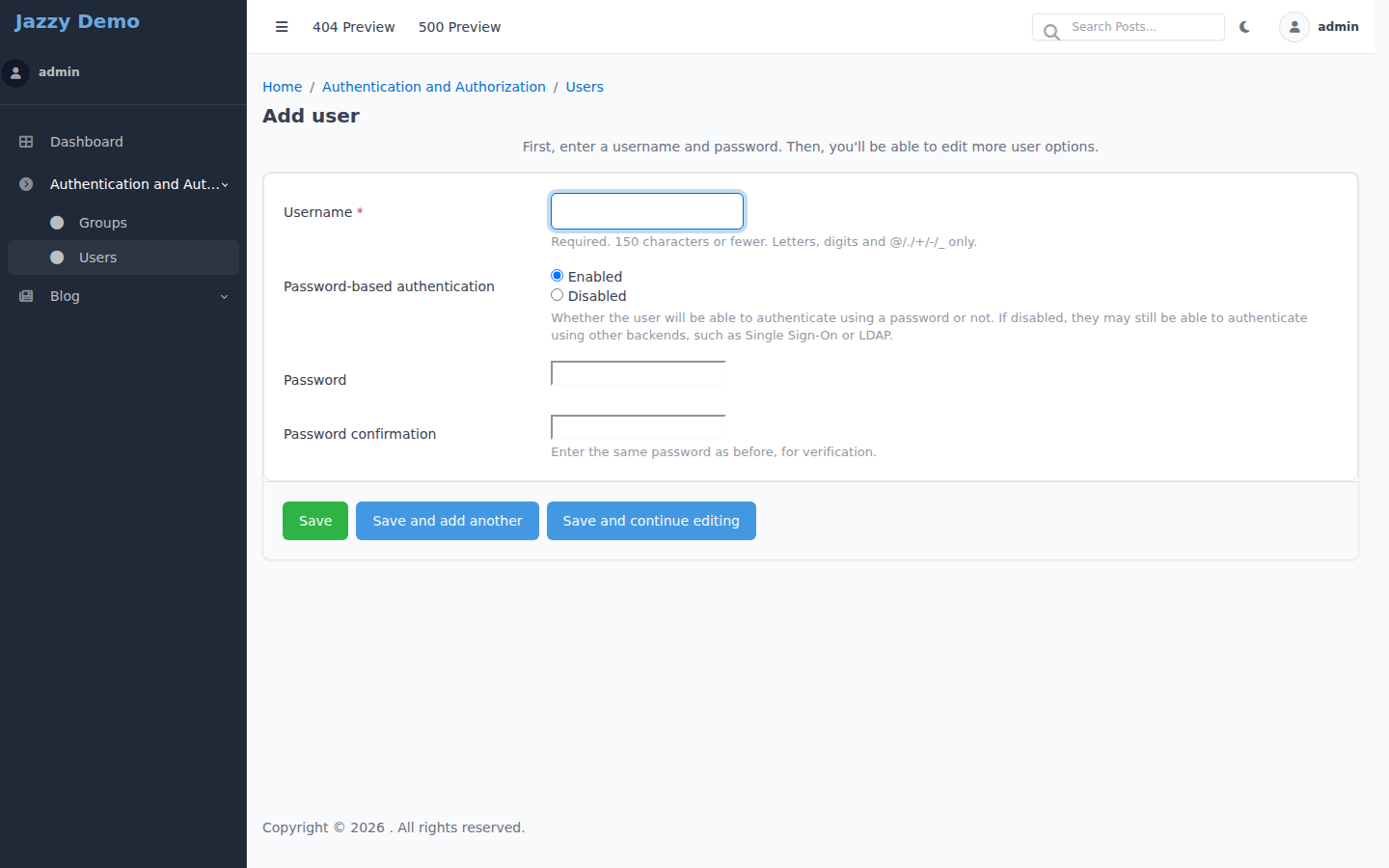The image size is (1389, 868).
Task: Click Save and continue editing
Action: pyautogui.click(x=651, y=521)
